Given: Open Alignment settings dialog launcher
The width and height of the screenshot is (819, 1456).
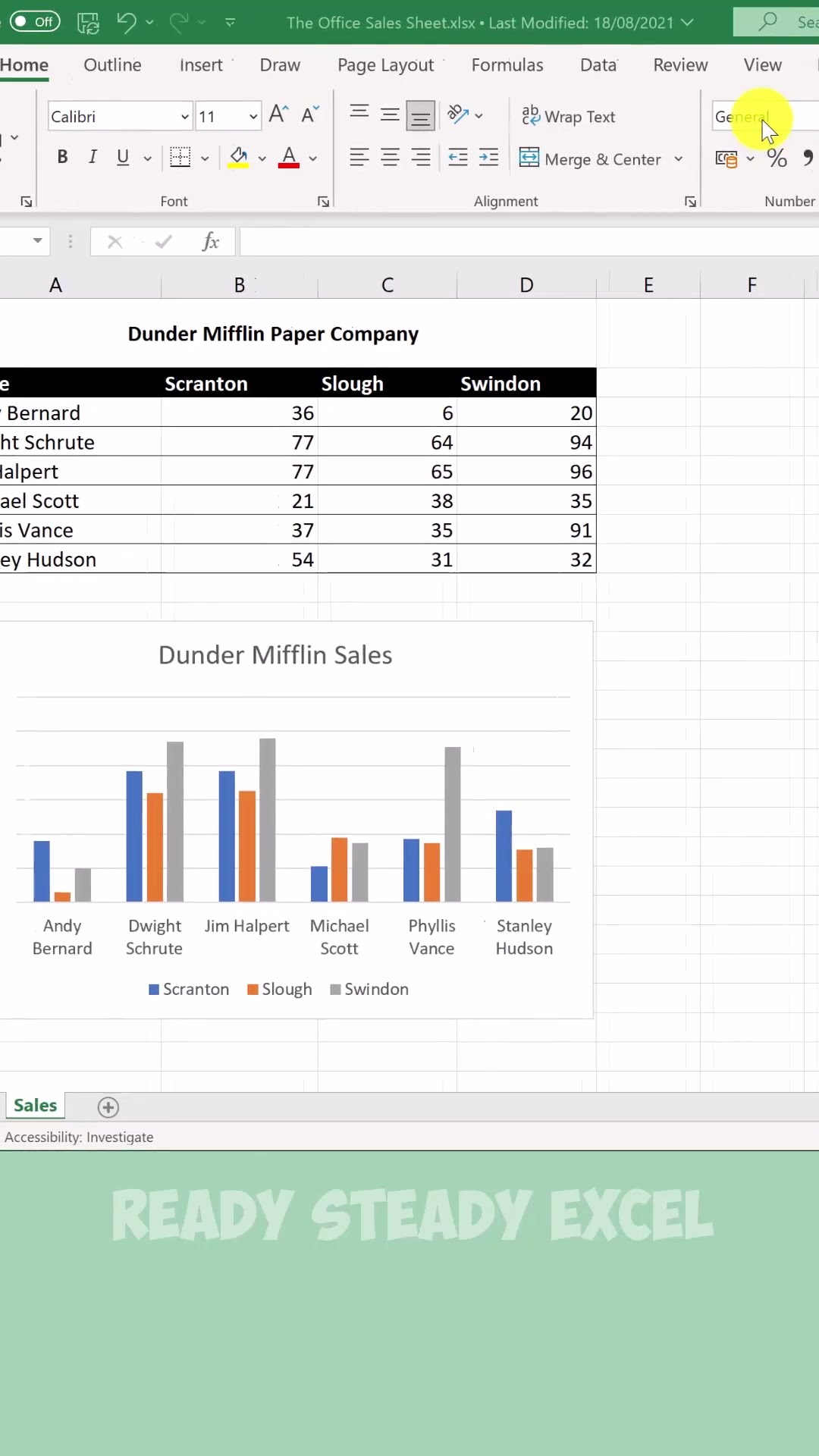Looking at the screenshot, I should [x=690, y=202].
